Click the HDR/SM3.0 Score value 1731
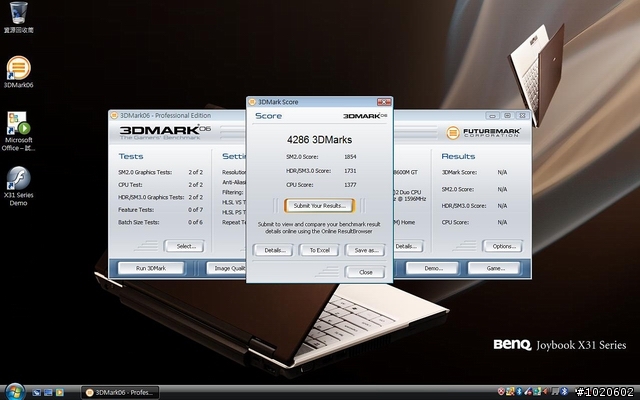The width and height of the screenshot is (640, 400). click(350, 171)
